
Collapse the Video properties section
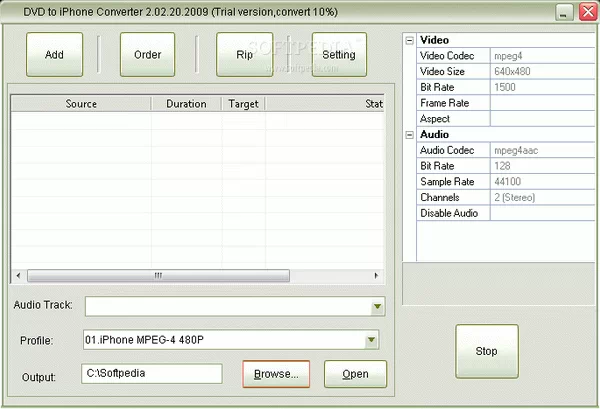point(410,40)
